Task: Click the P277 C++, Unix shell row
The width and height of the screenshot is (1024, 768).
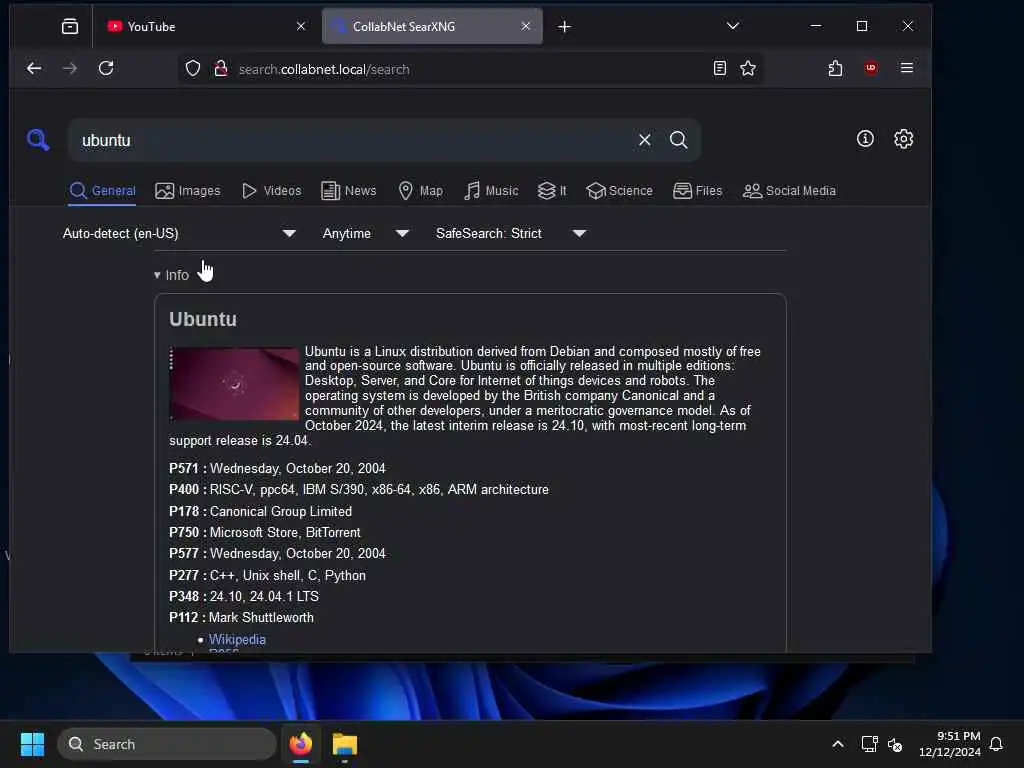Action: [267, 575]
